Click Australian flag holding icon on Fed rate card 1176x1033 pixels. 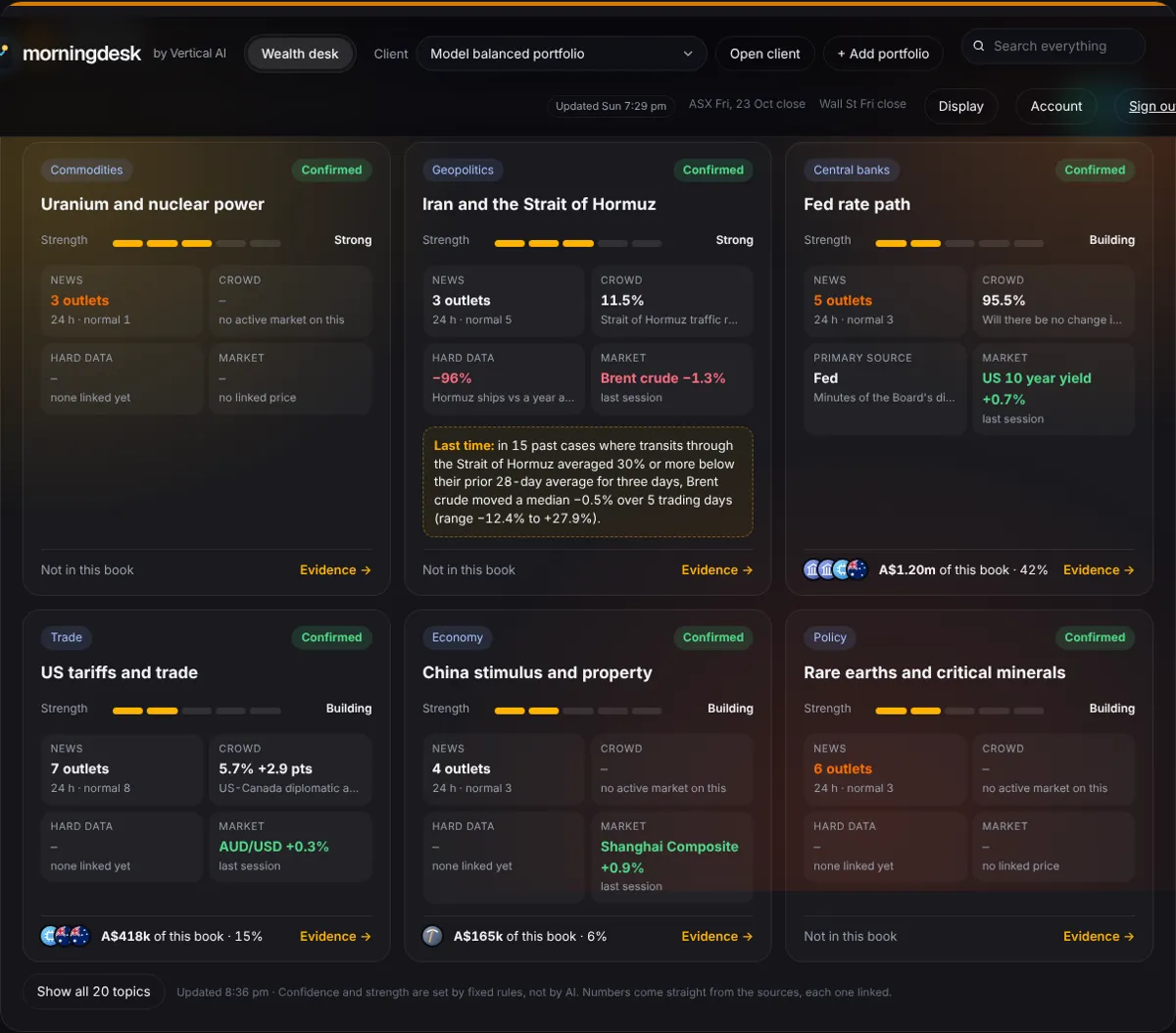pos(857,569)
